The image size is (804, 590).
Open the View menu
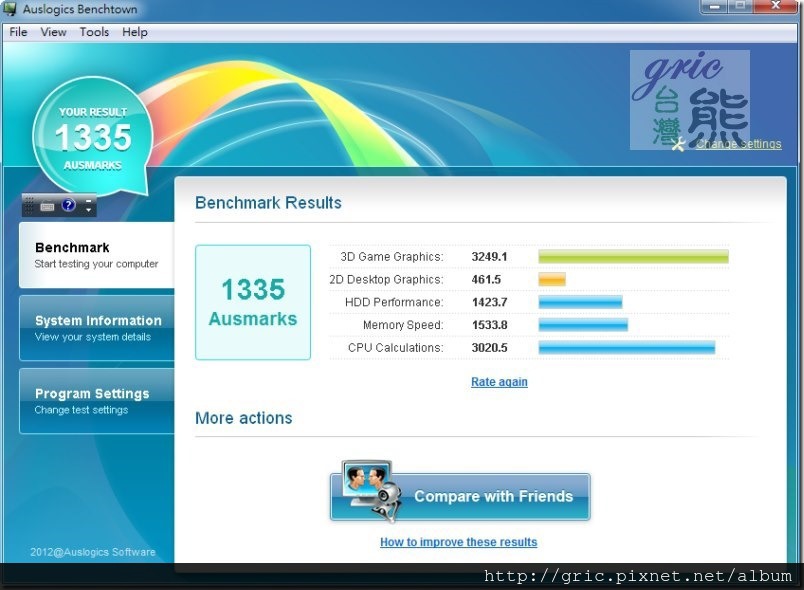coord(53,32)
